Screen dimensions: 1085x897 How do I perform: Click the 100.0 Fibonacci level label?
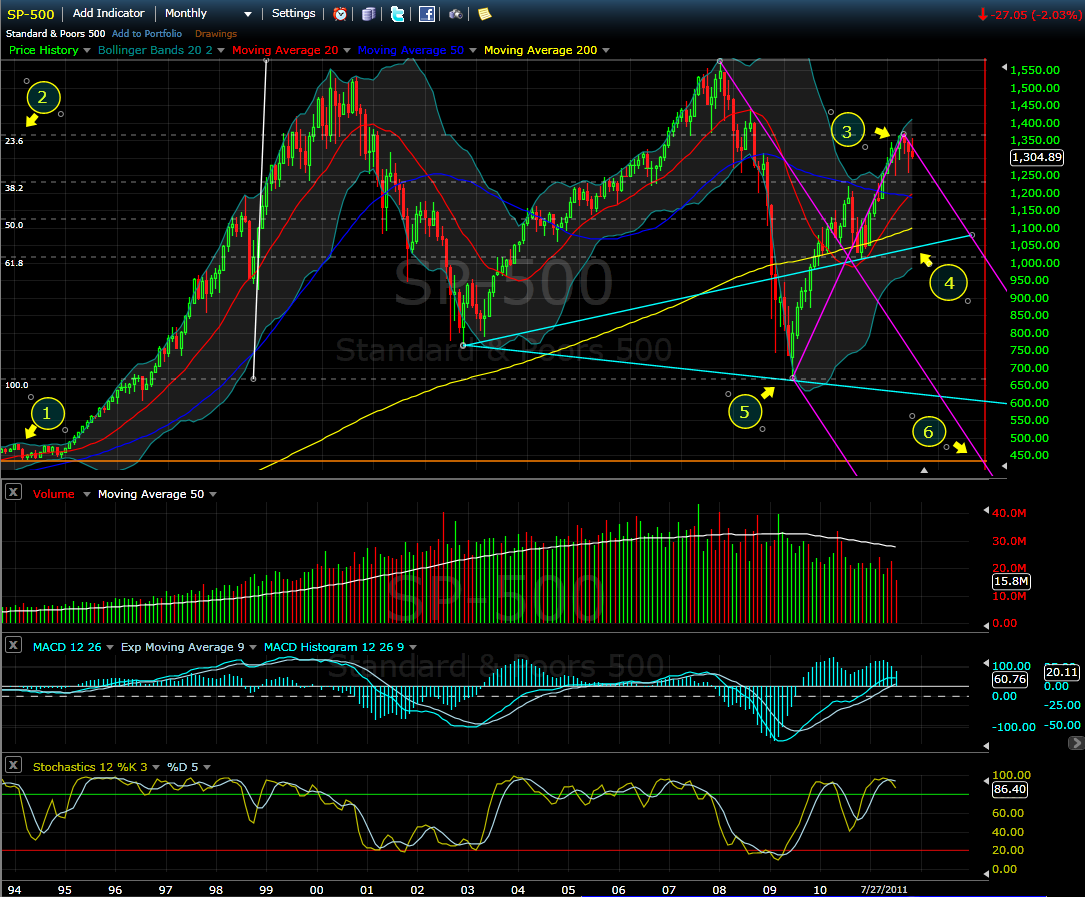click(17, 385)
